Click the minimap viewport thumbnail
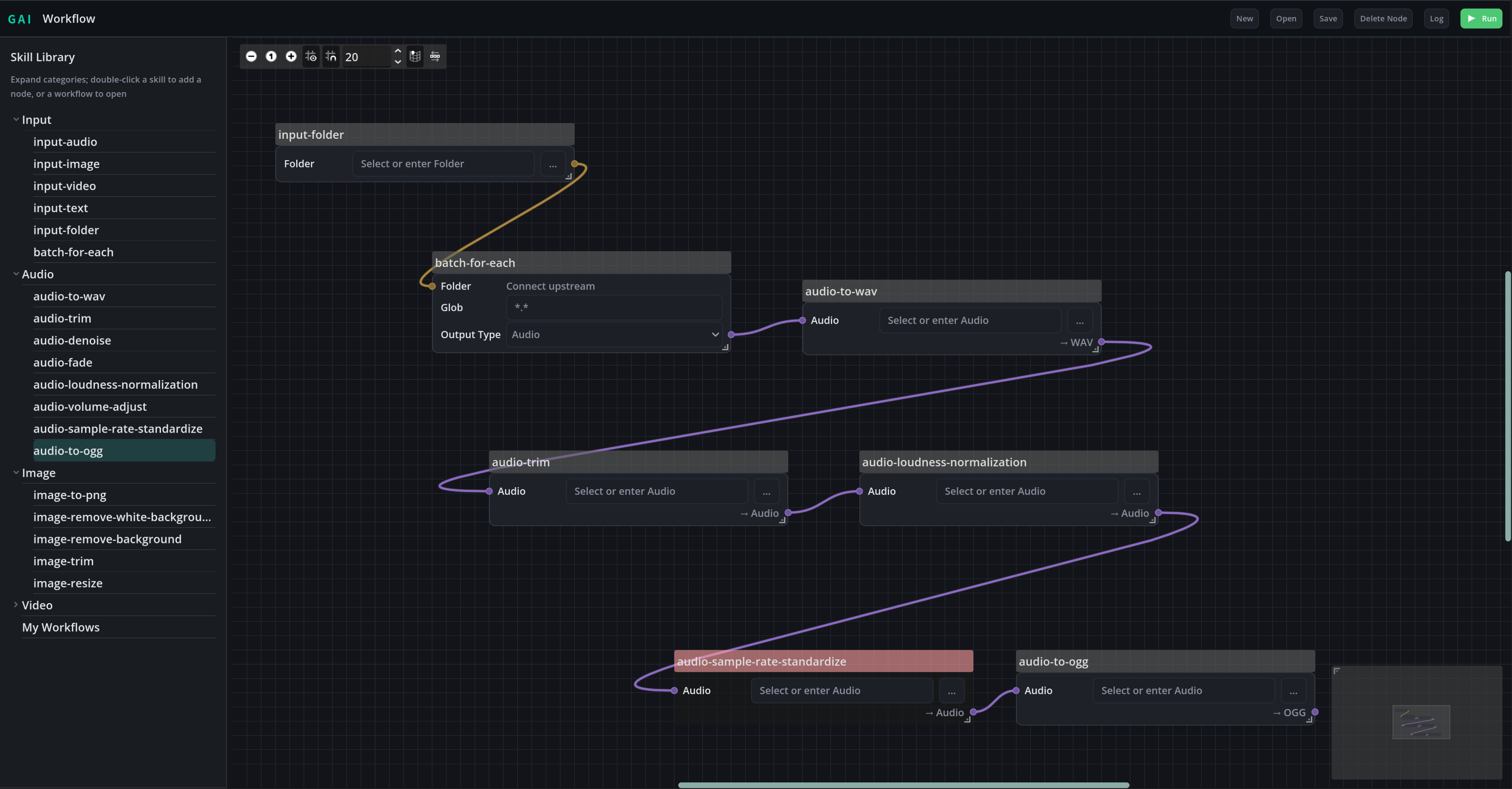Viewport: 1512px width, 789px height. point(1421,722)
